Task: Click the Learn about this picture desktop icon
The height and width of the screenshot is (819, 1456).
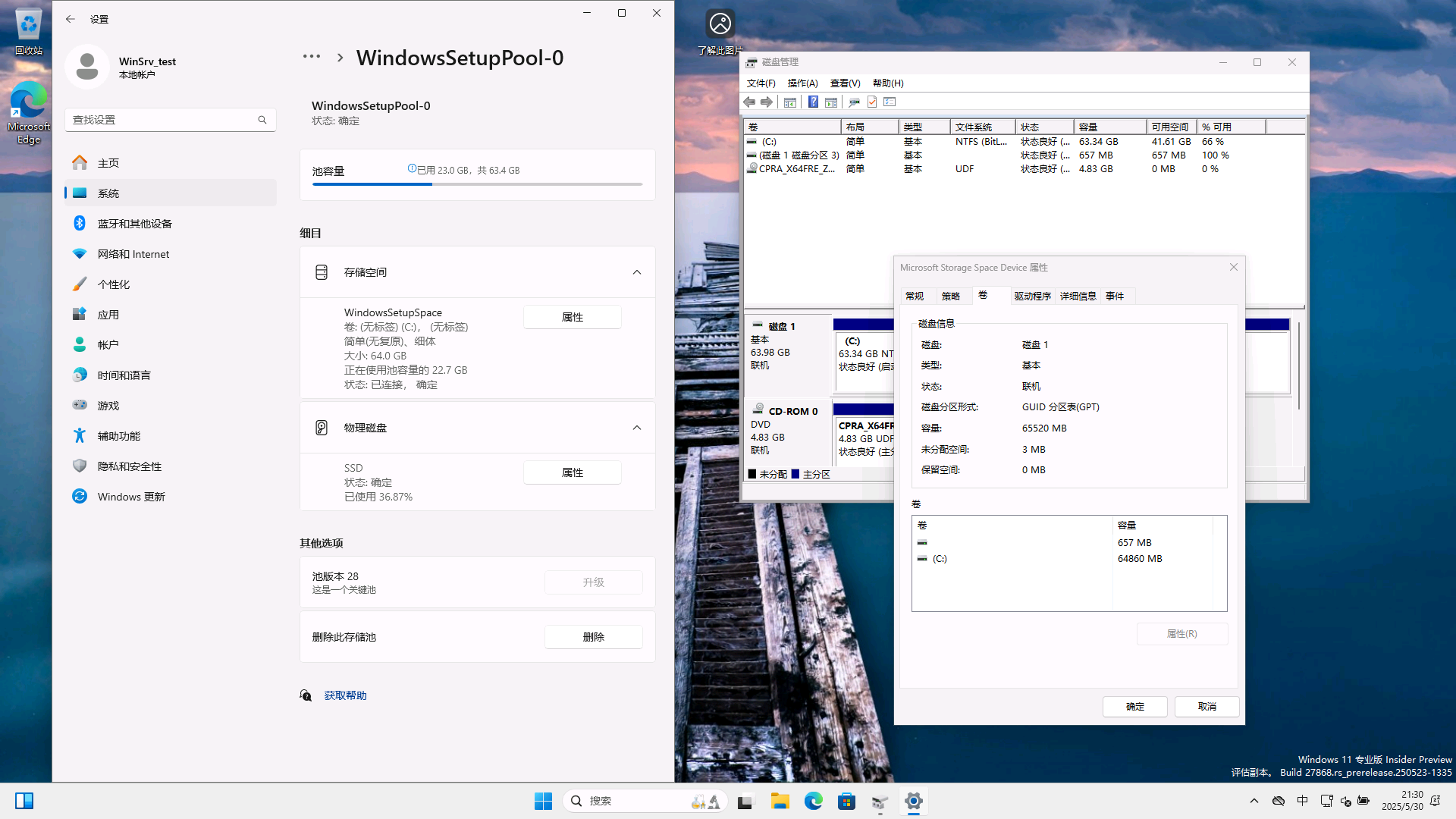Action: pyautogui.click(x=720, y=32)
